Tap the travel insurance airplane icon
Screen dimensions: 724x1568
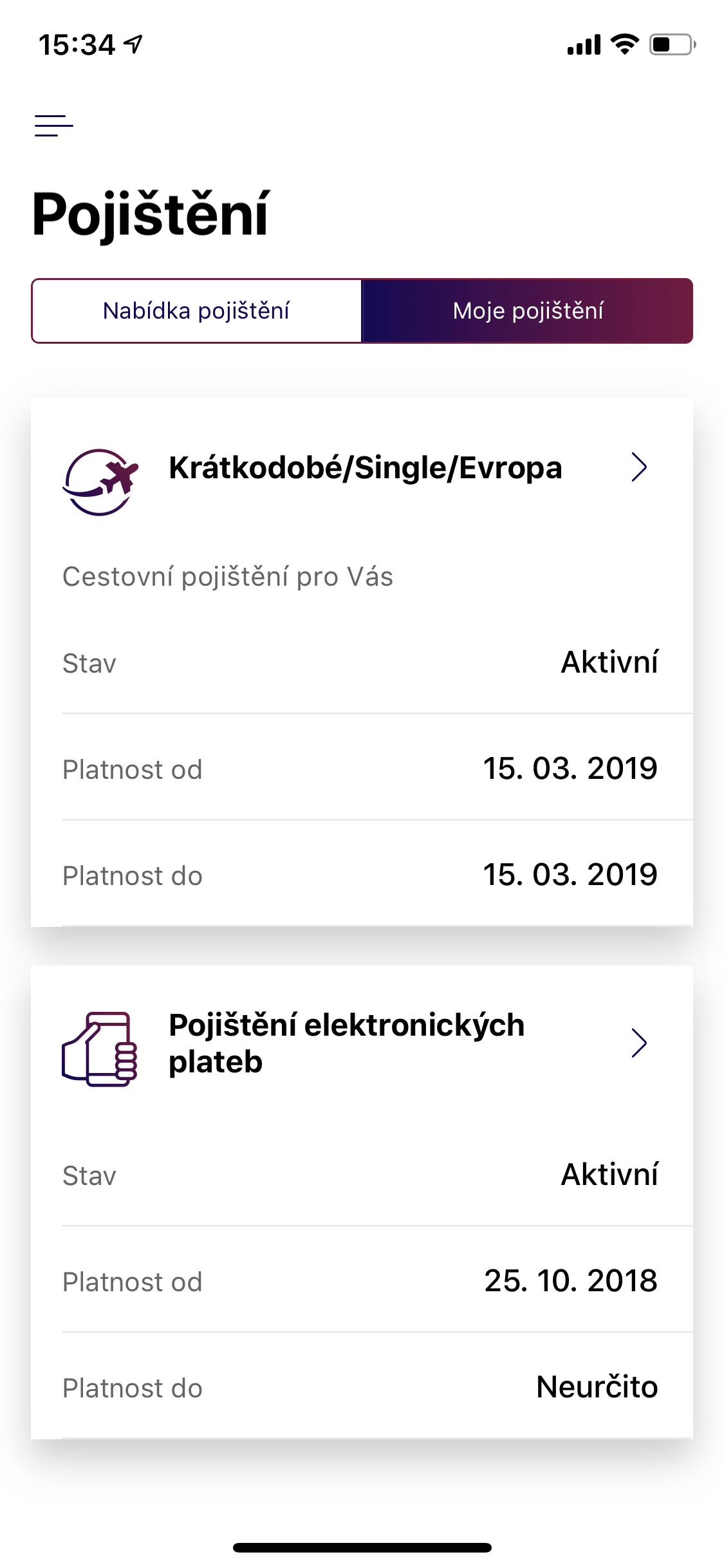(x=100, y=481)
